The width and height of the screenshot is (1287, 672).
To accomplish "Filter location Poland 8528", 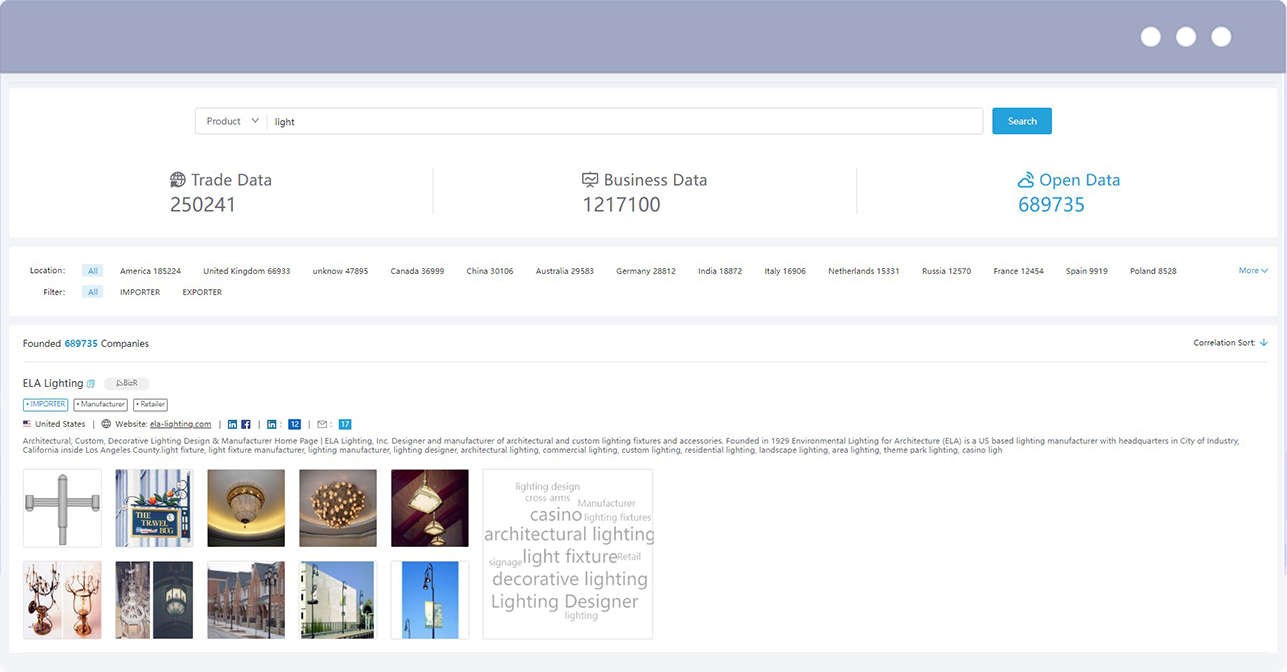I will [1153, 271].
